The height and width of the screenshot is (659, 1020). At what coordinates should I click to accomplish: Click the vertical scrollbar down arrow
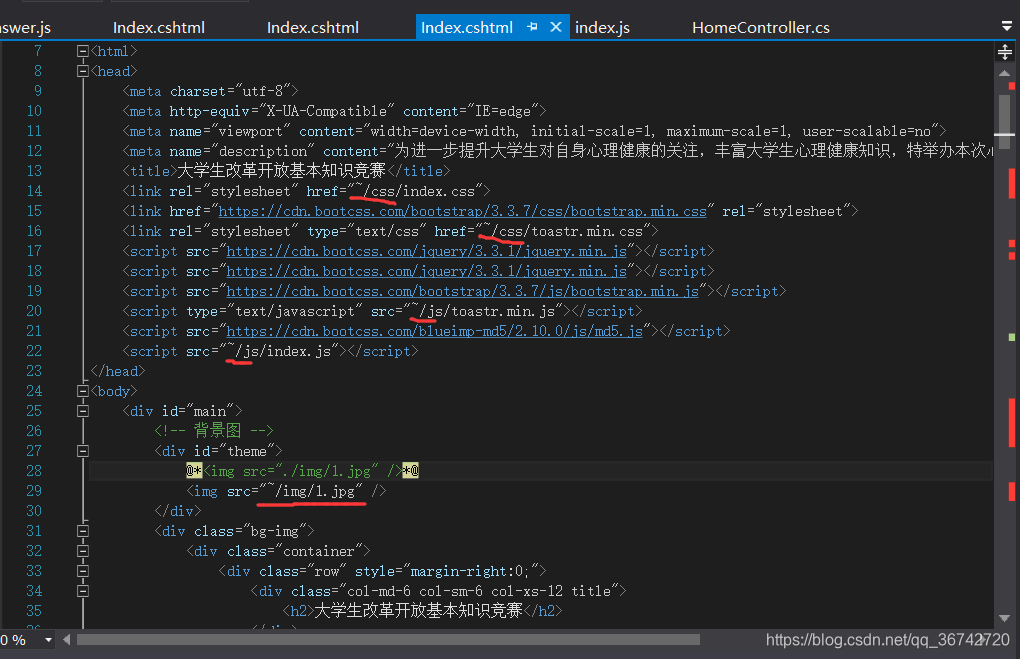coord(1005,618)
